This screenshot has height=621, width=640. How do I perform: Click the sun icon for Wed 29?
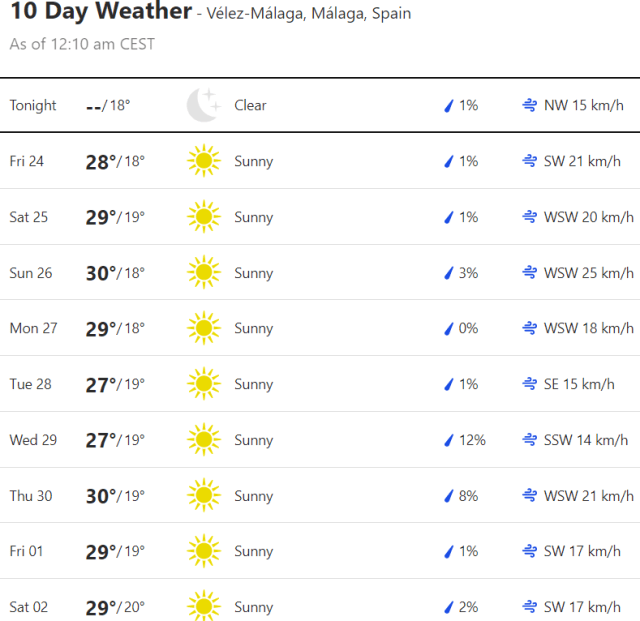tap(203, 440)
